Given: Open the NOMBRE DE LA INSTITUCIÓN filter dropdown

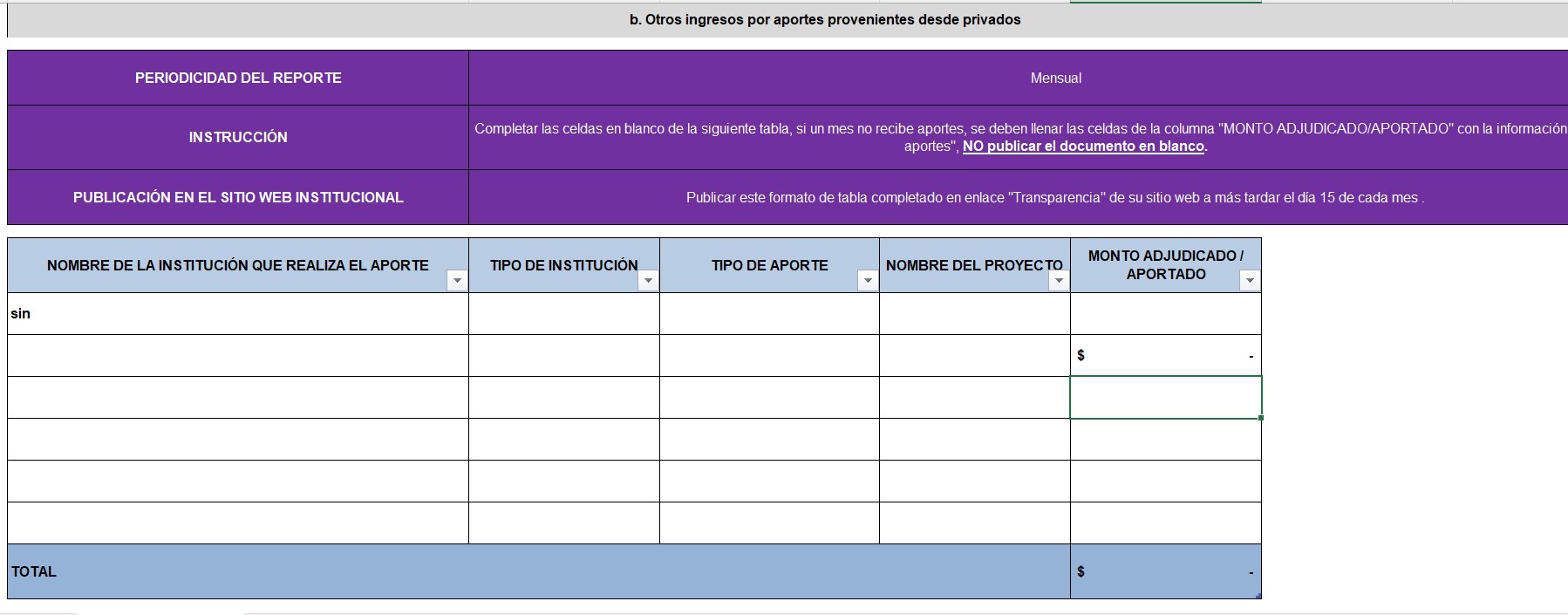Looking at the screenshot, I should pyautogui.click(x=457, y=280).
